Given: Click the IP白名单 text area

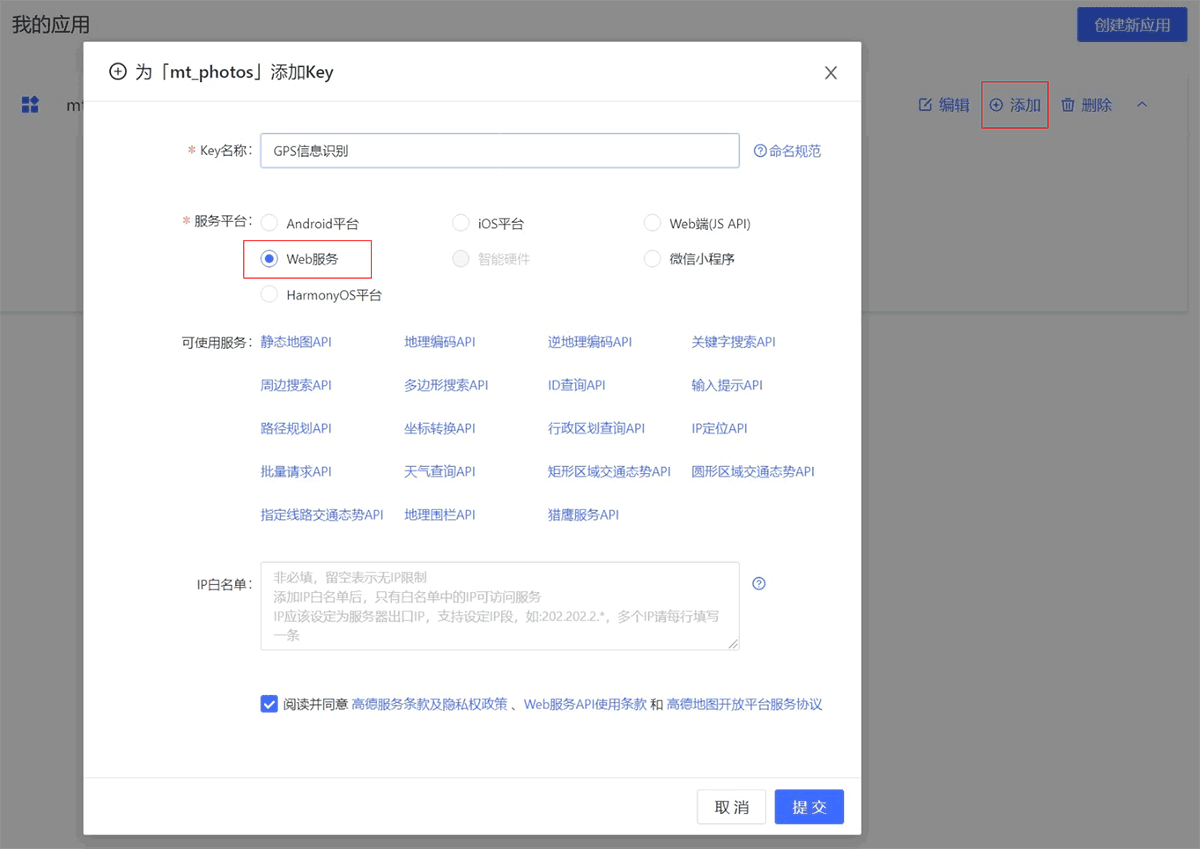Looking at the screenshot, I should [499, 605].
